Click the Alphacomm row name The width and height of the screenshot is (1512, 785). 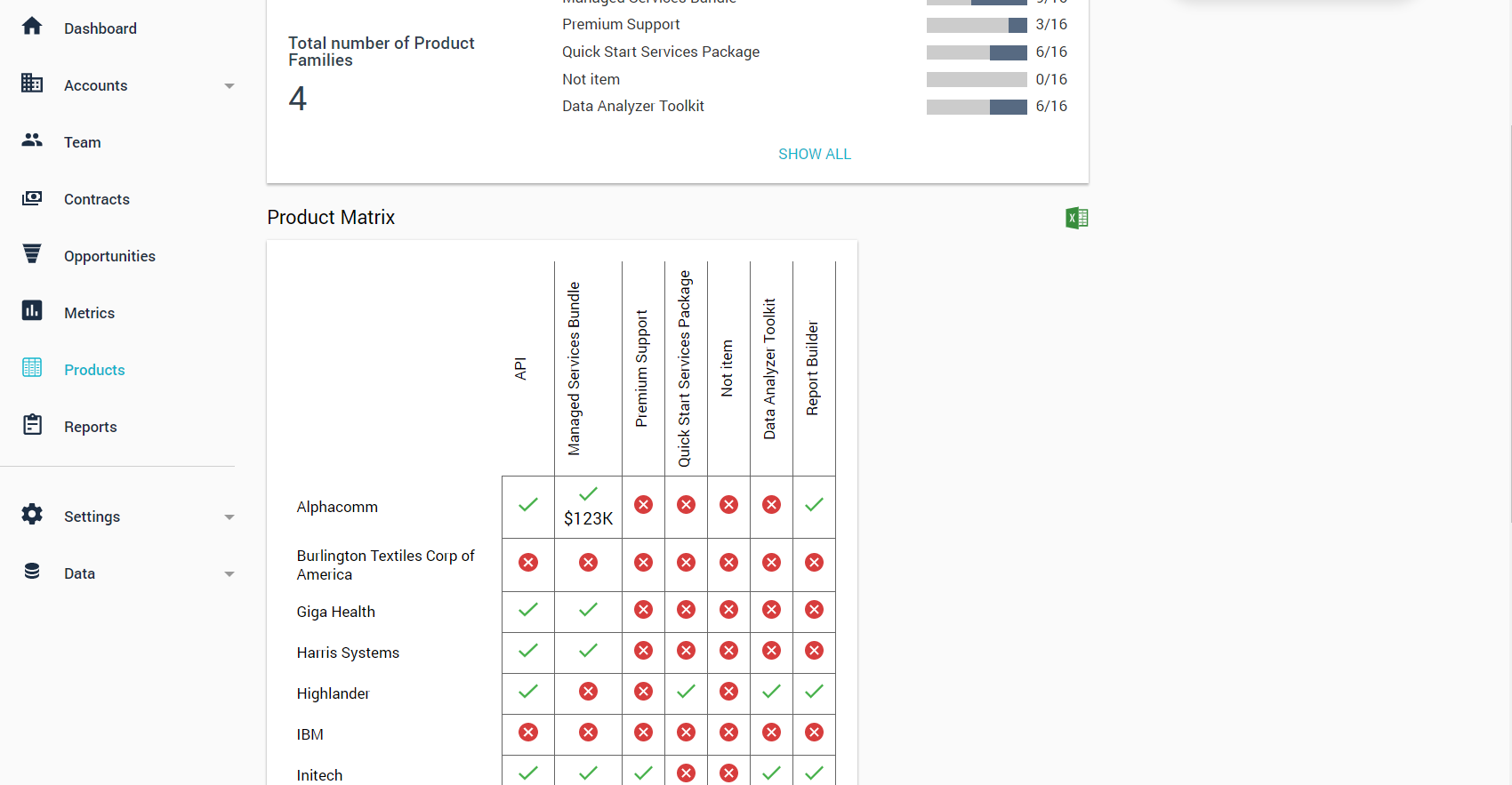337,507
